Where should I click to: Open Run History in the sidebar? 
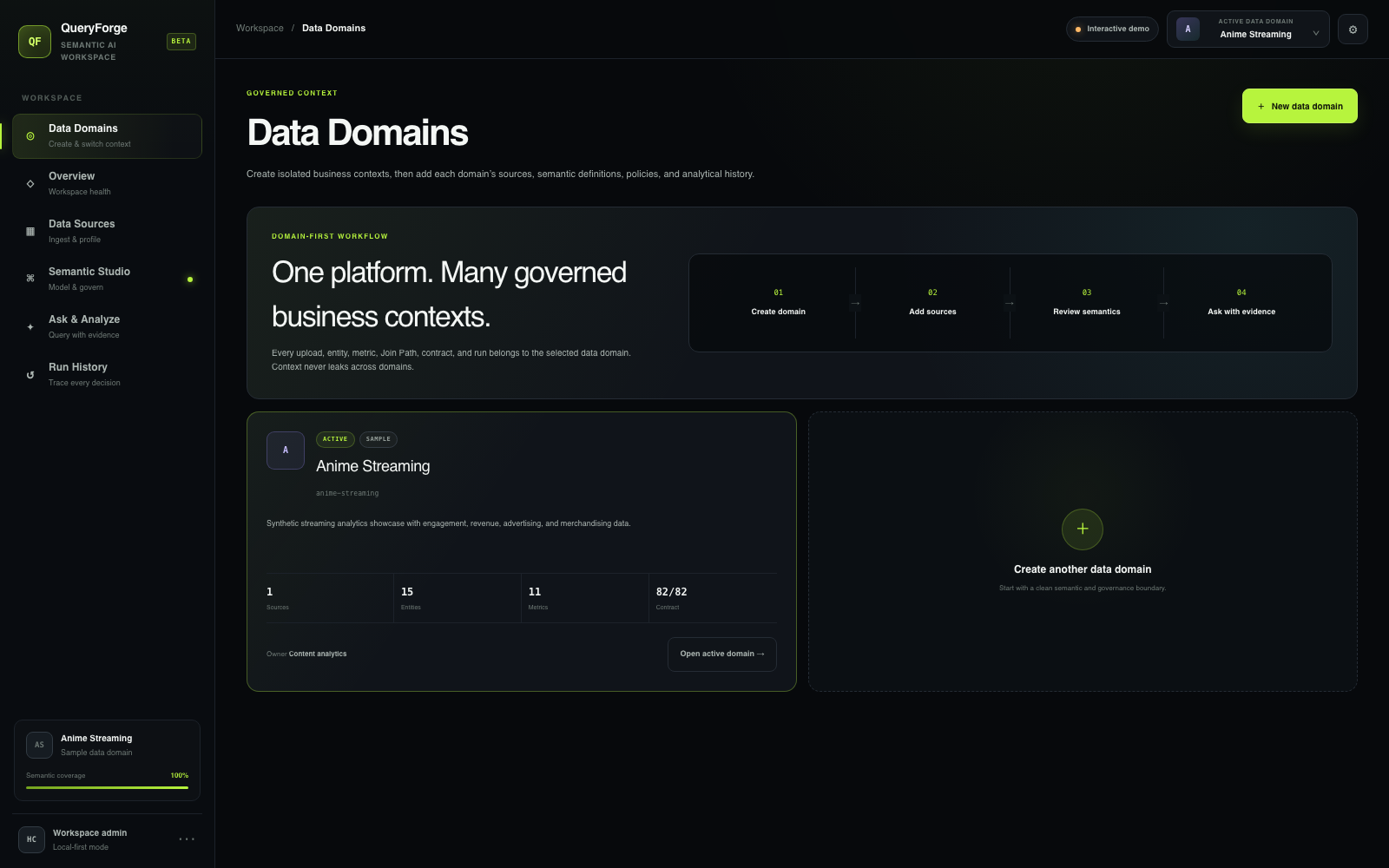[x=107, y=375]
